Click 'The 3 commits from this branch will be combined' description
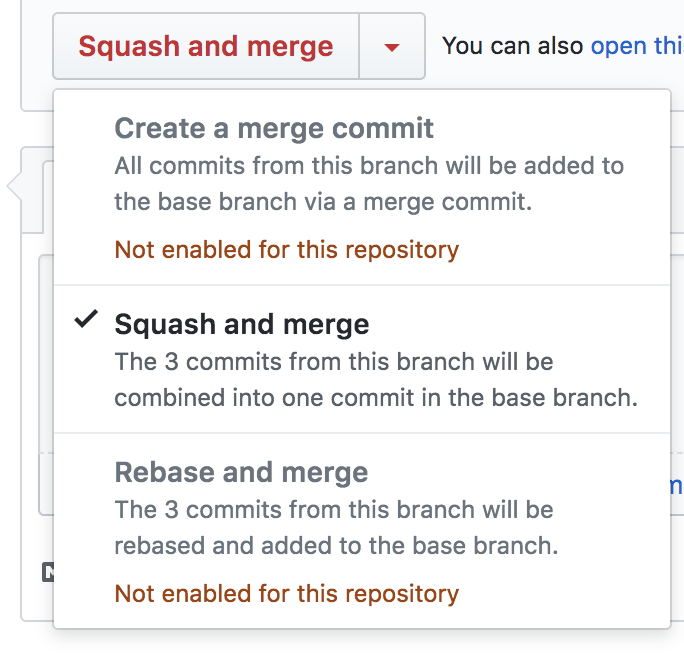The image size is (684, 656). coord(376,379)
